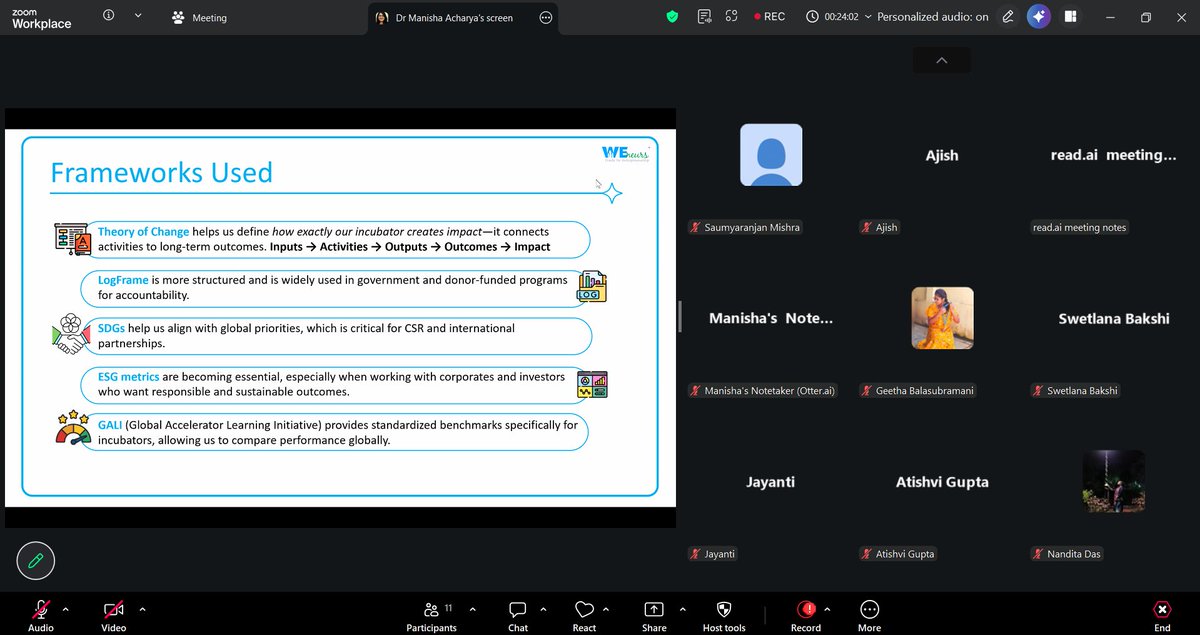The width and height of the screenshot is (1200, 635).
Task: Open the AI Companion sparkle icon
Action: tap(1038, 16)
